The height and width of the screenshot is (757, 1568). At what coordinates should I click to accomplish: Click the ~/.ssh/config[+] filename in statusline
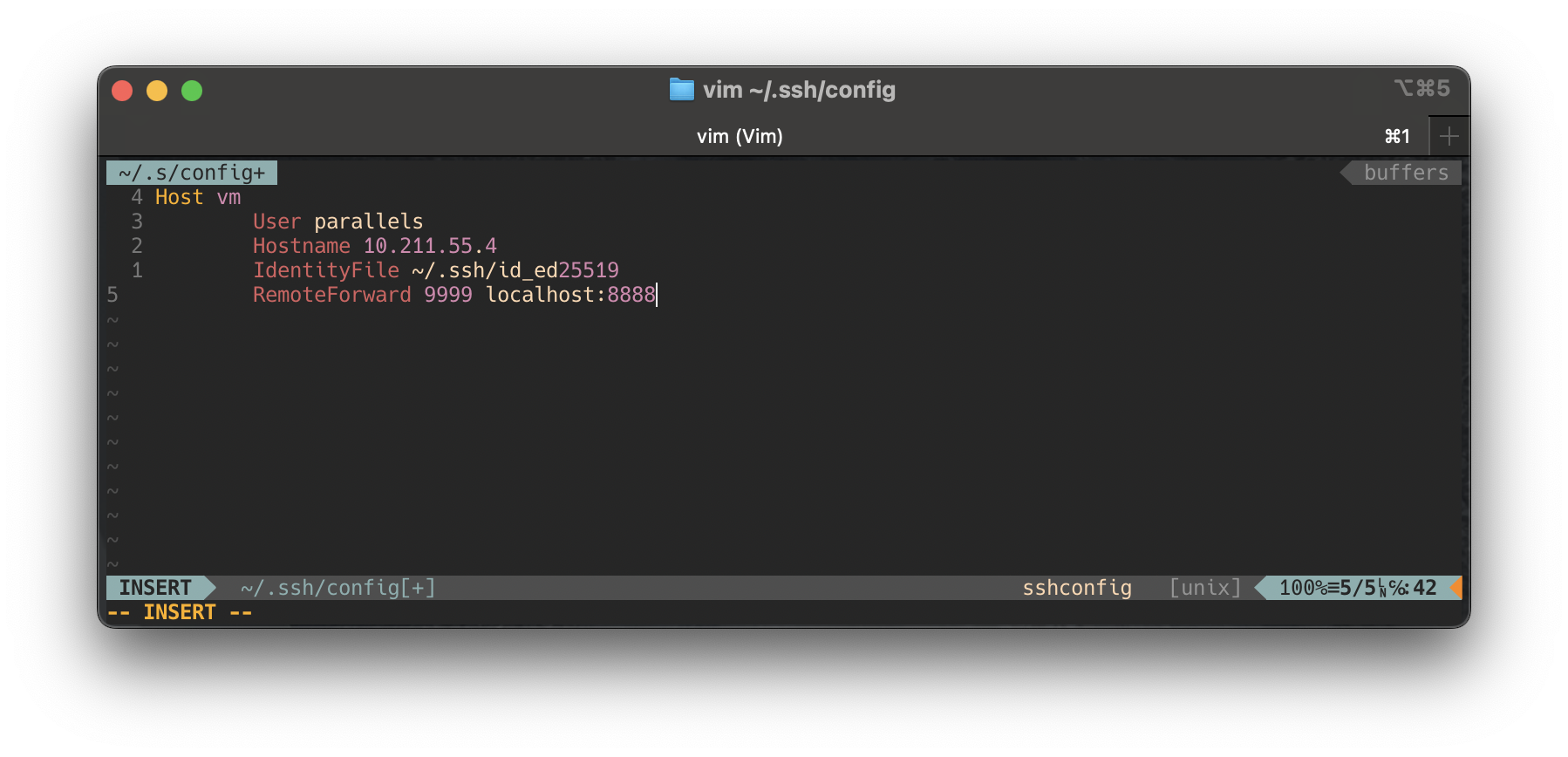pyautogui.click(x=337, y=588)
